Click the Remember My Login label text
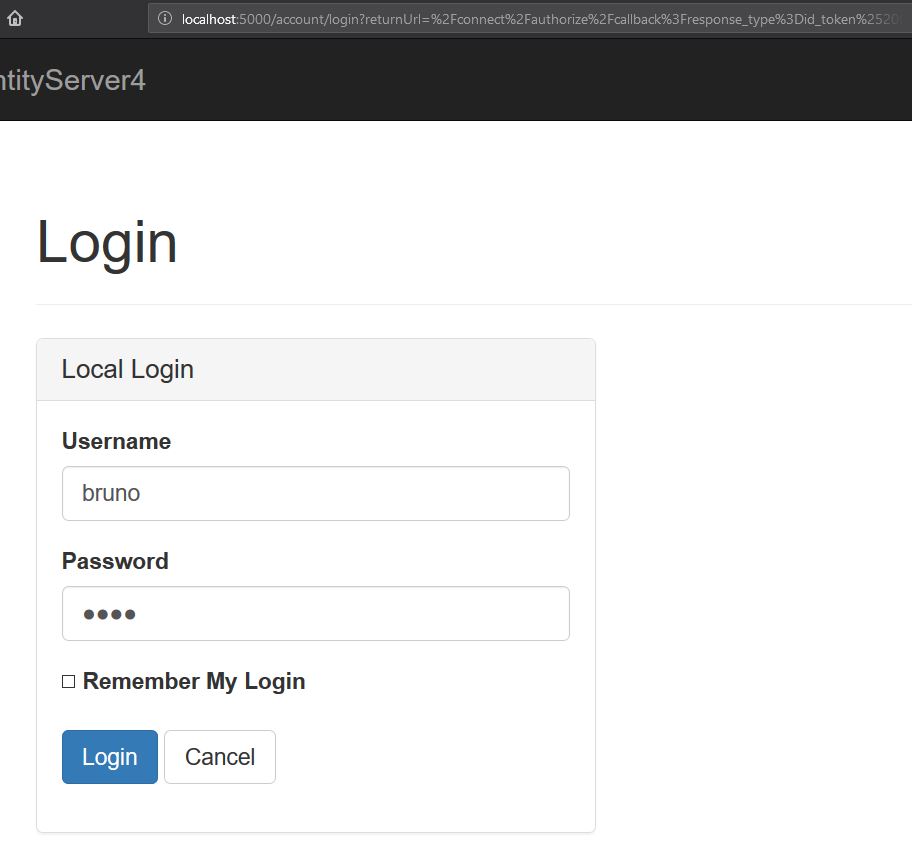912x856 pixels. click(194, 680)
